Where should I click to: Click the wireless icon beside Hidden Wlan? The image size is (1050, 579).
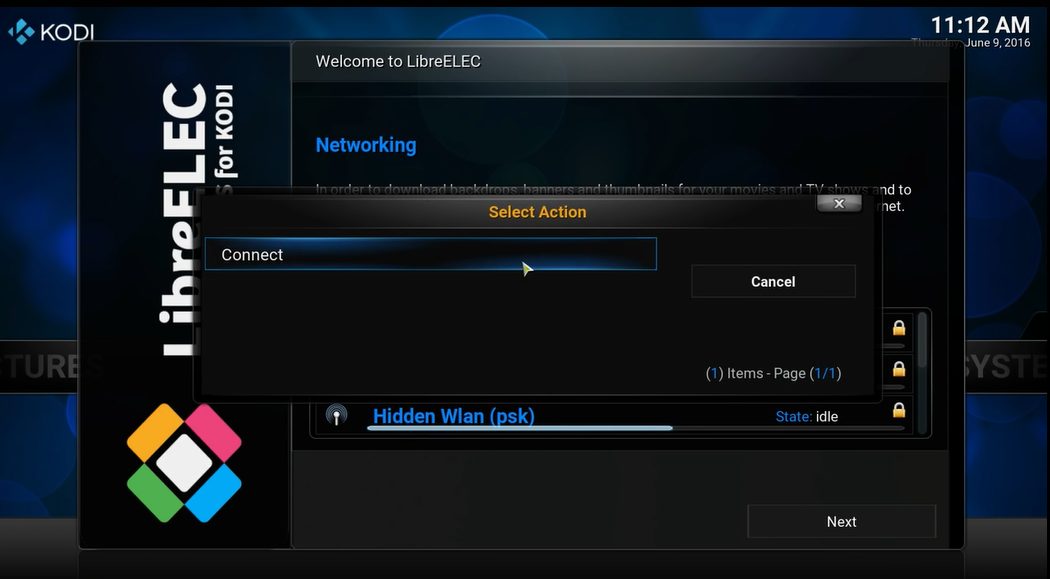click(336, 415)
